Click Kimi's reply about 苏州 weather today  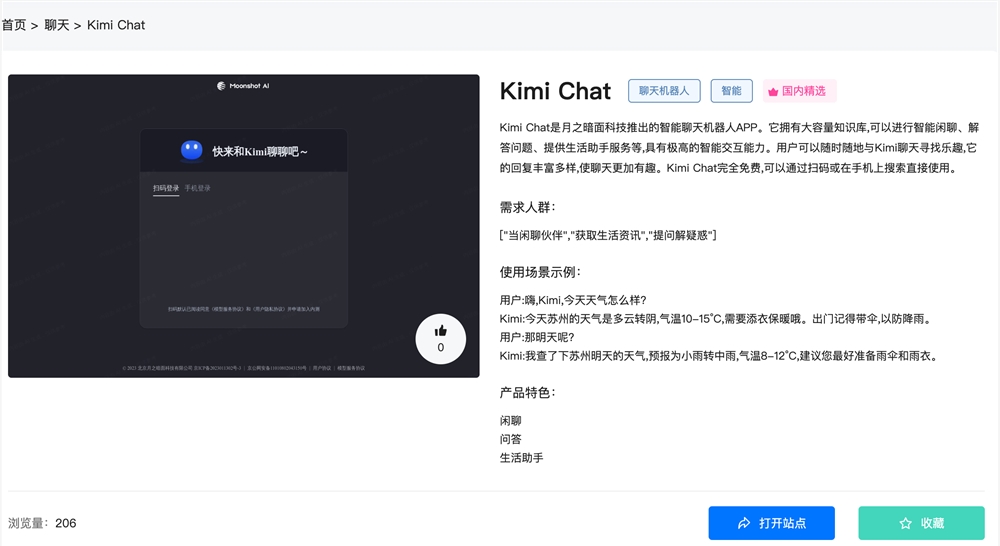tap(718, 319)
